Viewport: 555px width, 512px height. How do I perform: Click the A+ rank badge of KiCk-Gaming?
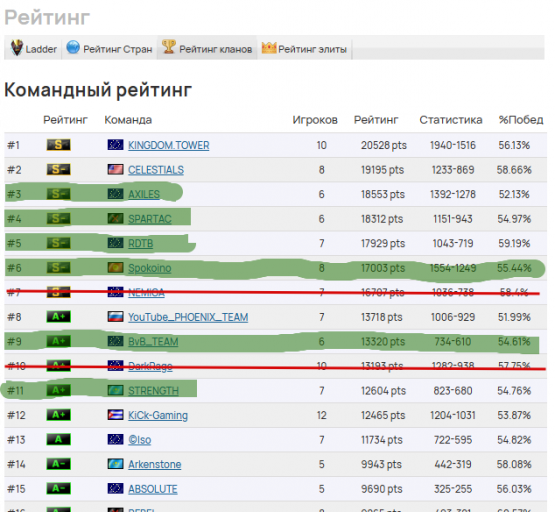pos(58,415)
